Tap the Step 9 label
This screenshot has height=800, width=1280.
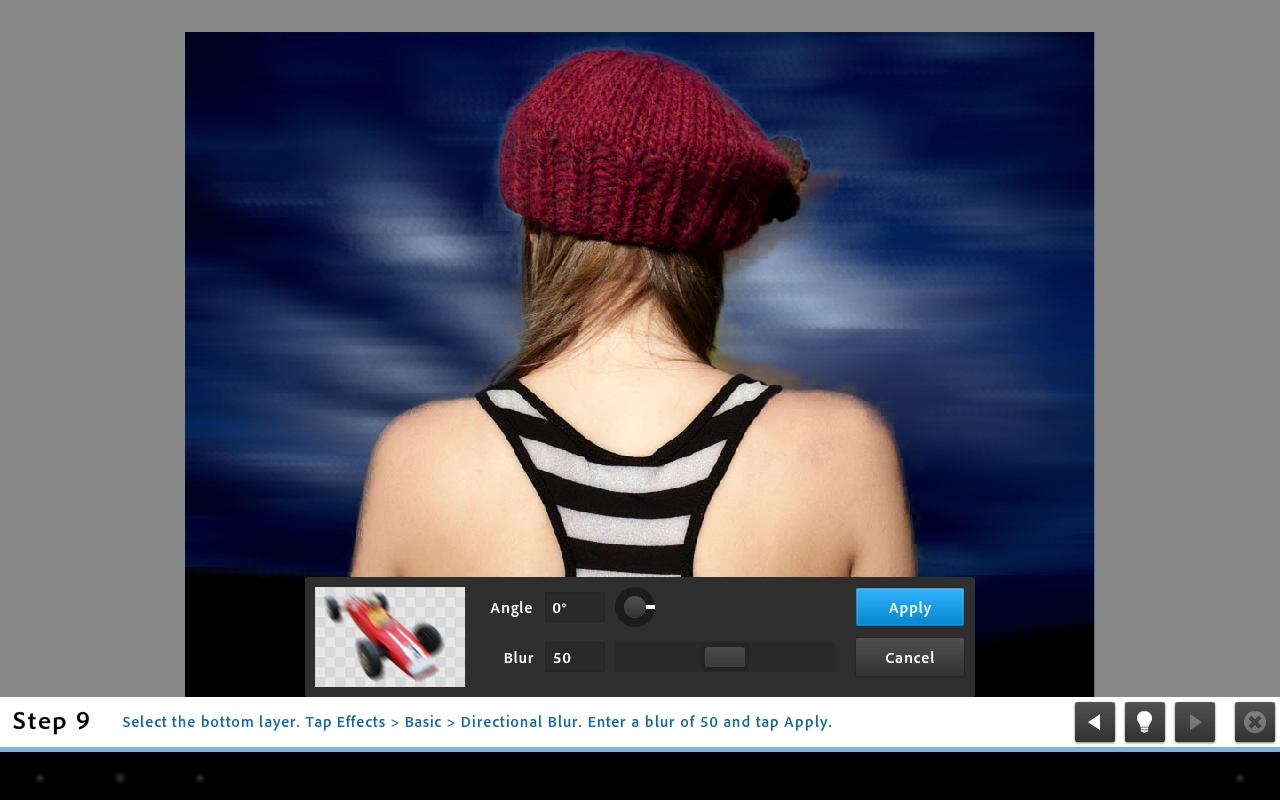point(51,721)
